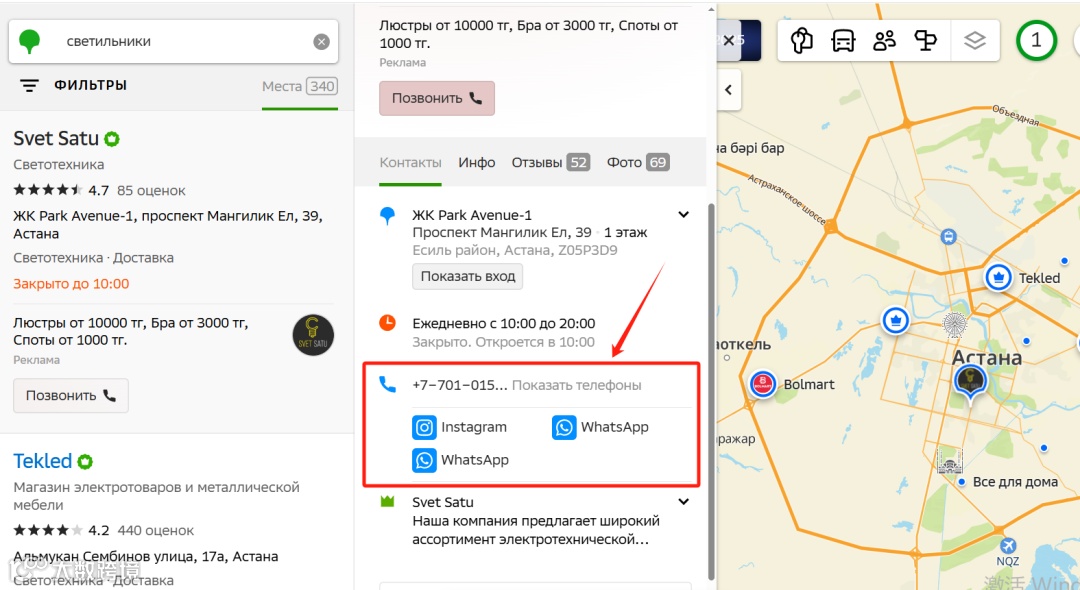
Task: Open the Svet Satu round logo thumbnail
Action: click(x=313, y=335)
